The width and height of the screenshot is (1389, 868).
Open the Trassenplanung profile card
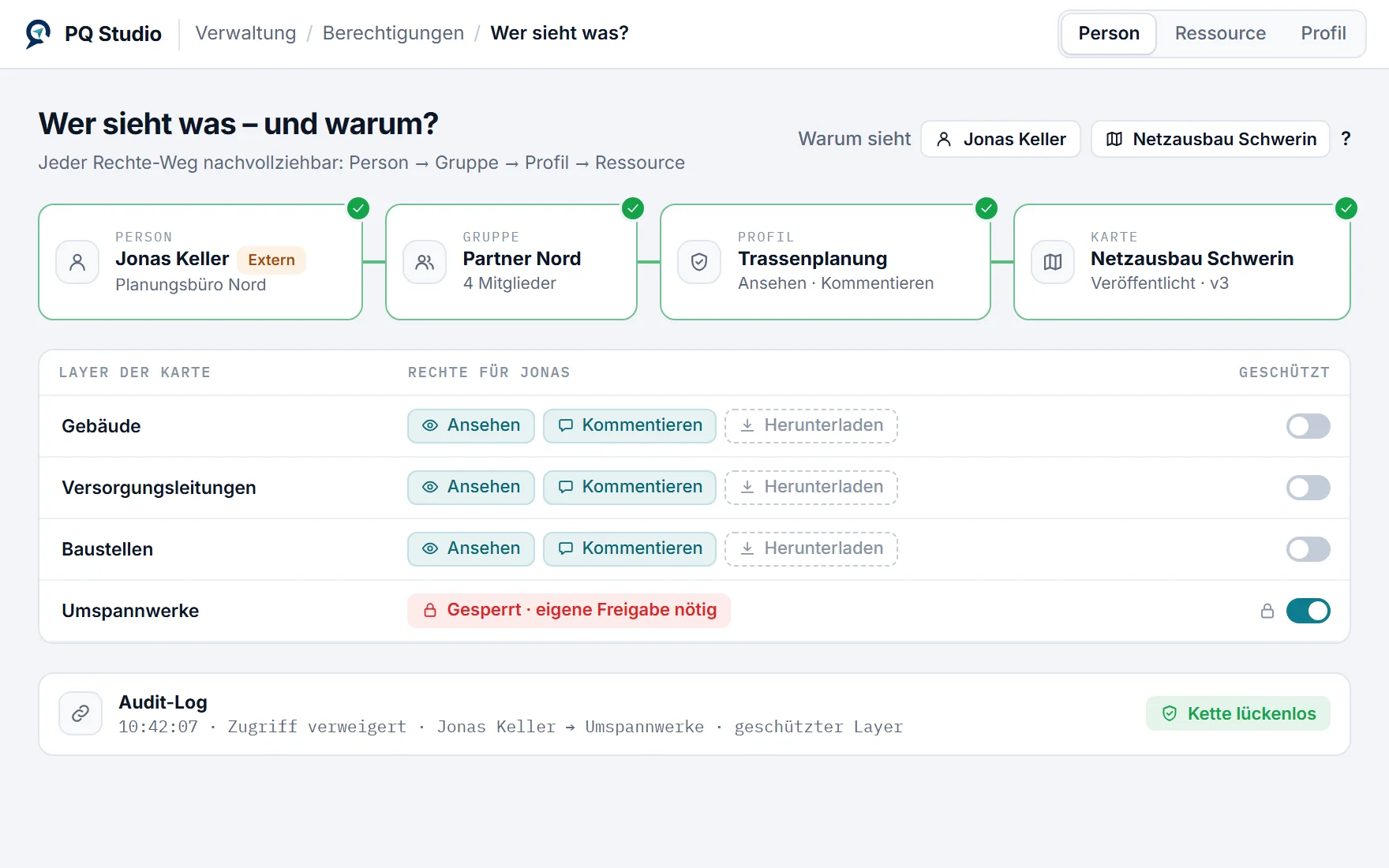pos(826,262)
